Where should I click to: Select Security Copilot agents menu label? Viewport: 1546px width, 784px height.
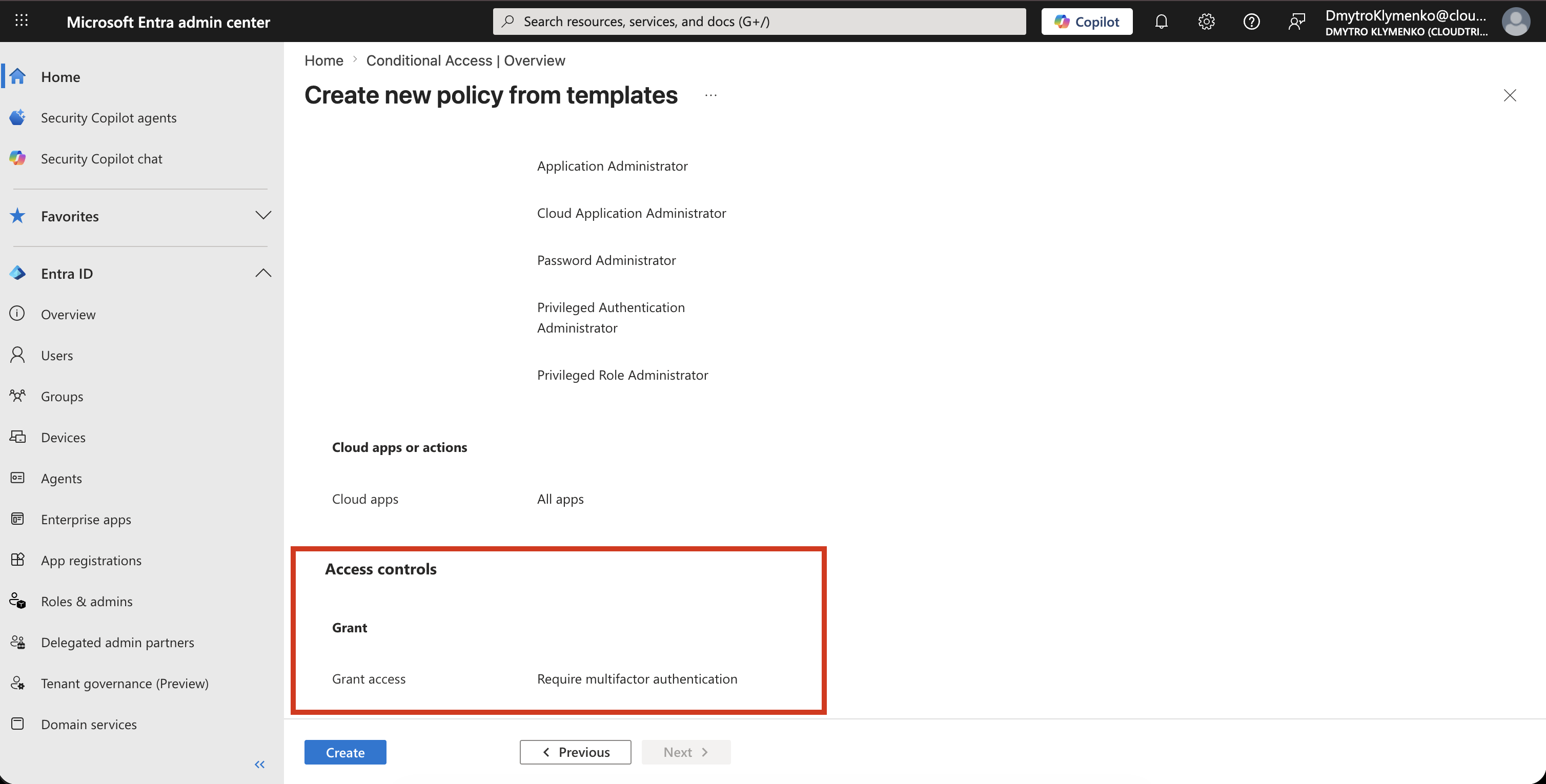pyautogui.click(x=109, y=117)
